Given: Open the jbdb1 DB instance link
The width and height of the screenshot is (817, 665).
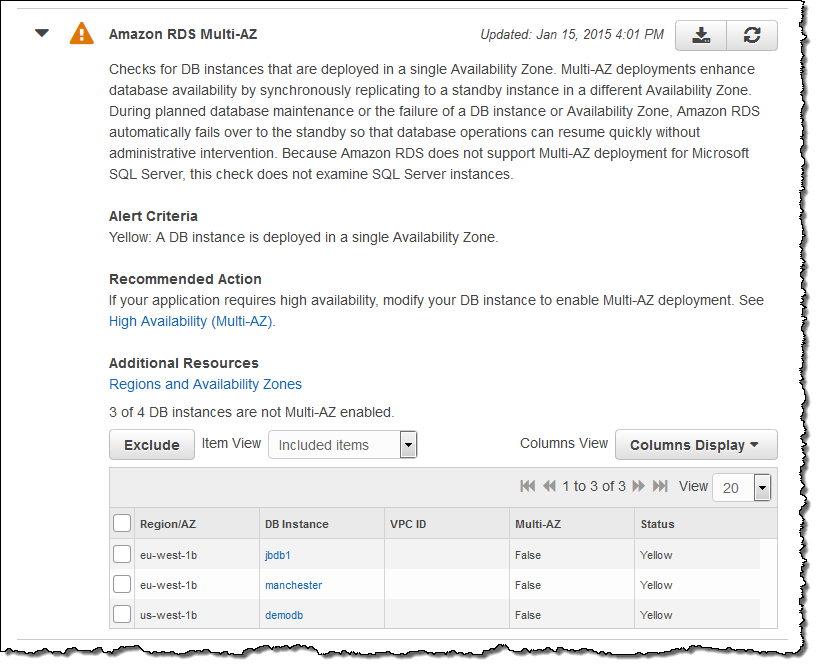Looking at the screenshot, I should pyautogui.click(x=277, y=555).
